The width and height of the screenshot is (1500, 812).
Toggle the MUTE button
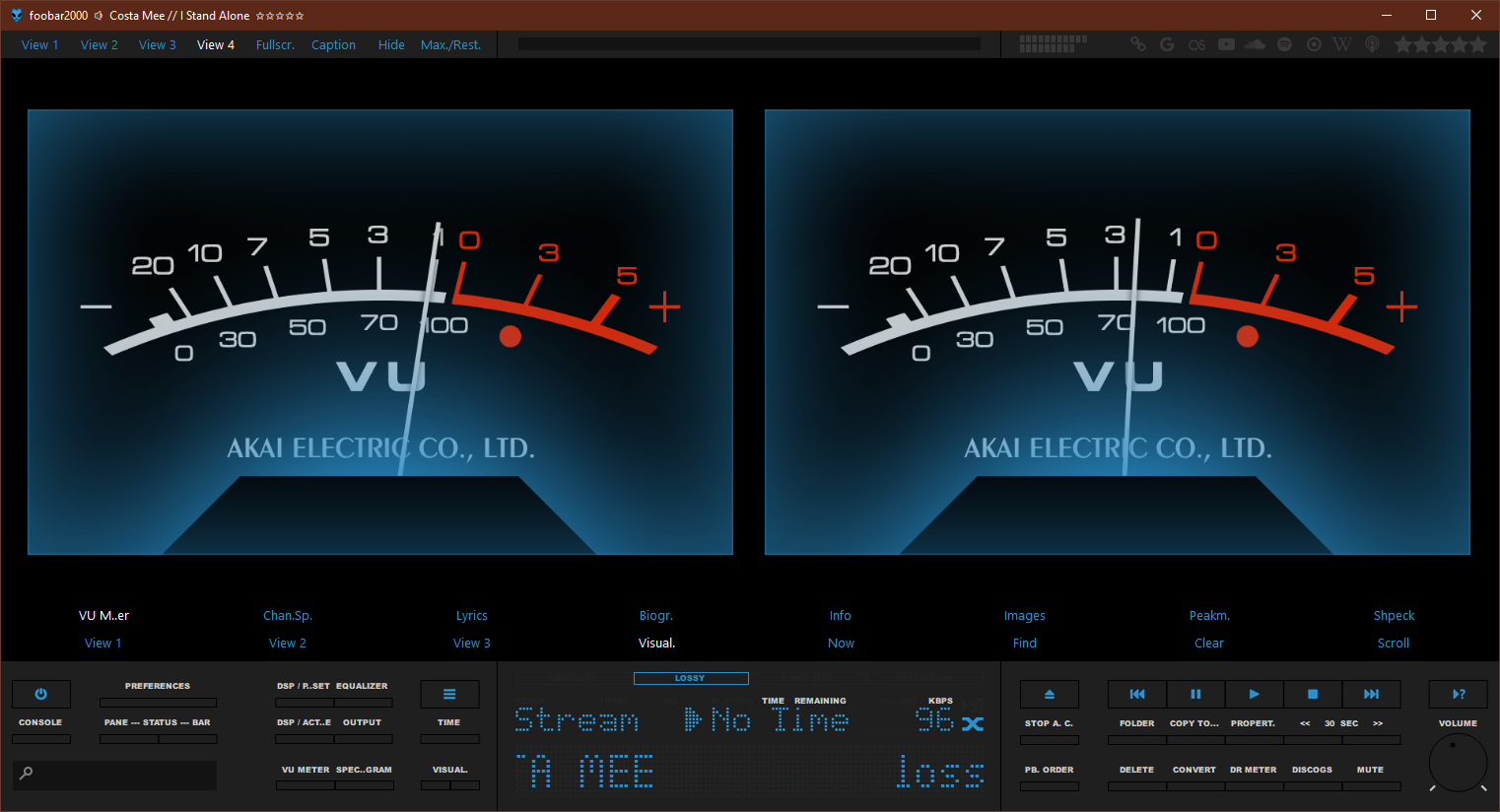pyautogui.click(x=1370, y=784)
